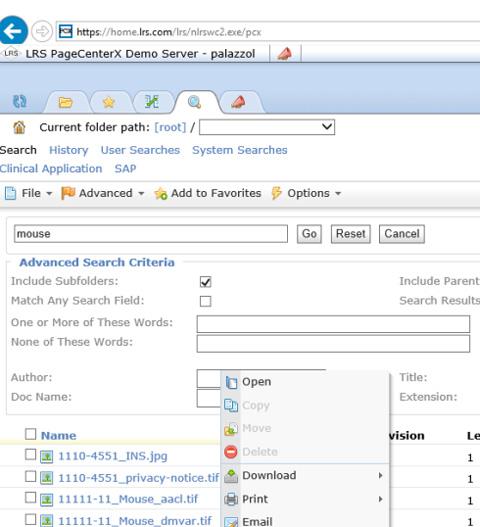Choose Move in the context menu
The width and height of the screenshot is (480, 527).
(305, 429)
